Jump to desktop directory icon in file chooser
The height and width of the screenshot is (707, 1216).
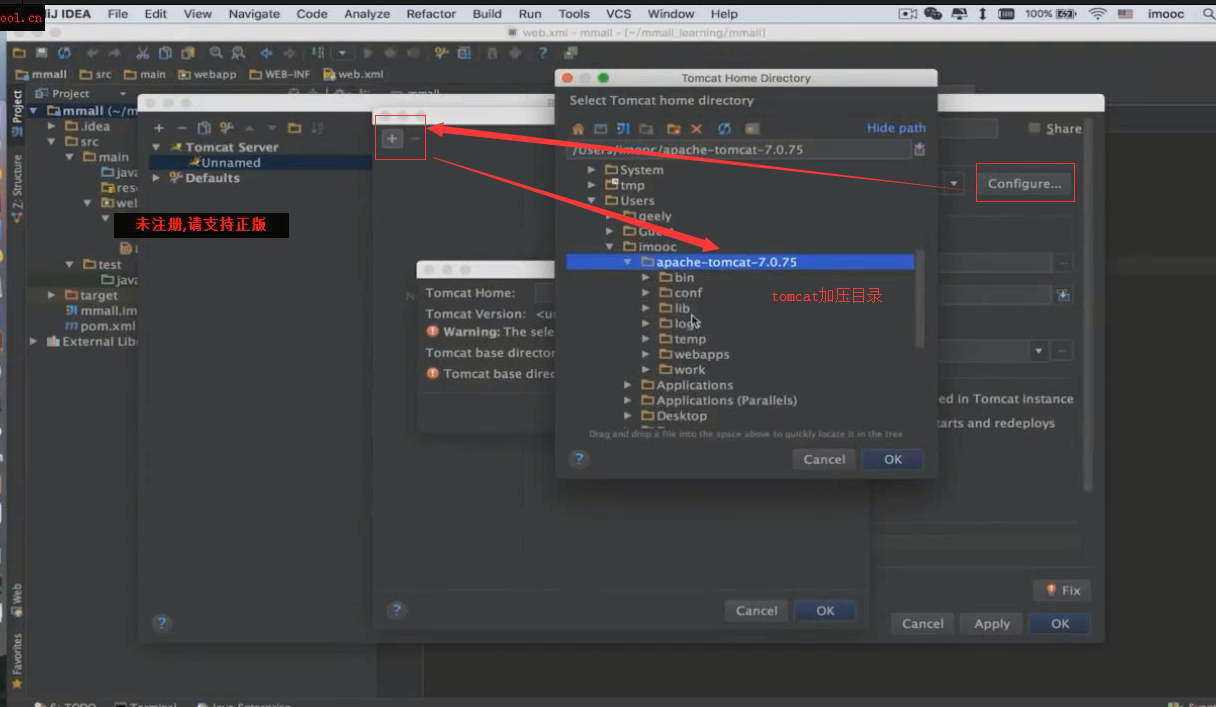[x=600, y=129]
